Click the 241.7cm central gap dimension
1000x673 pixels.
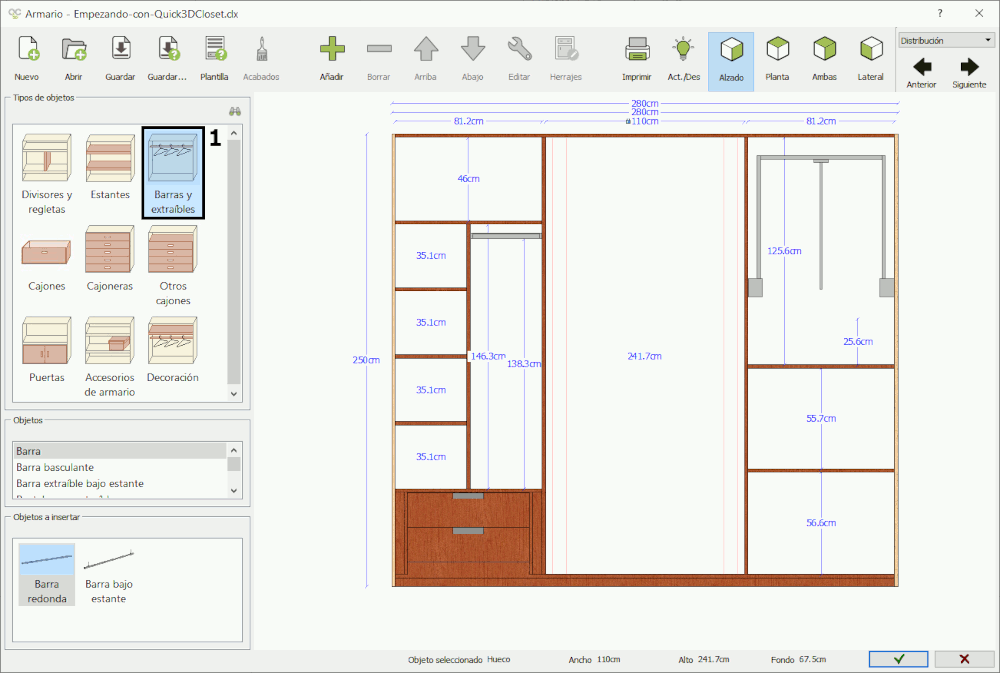pyautogui.click(x=644, y=356)
